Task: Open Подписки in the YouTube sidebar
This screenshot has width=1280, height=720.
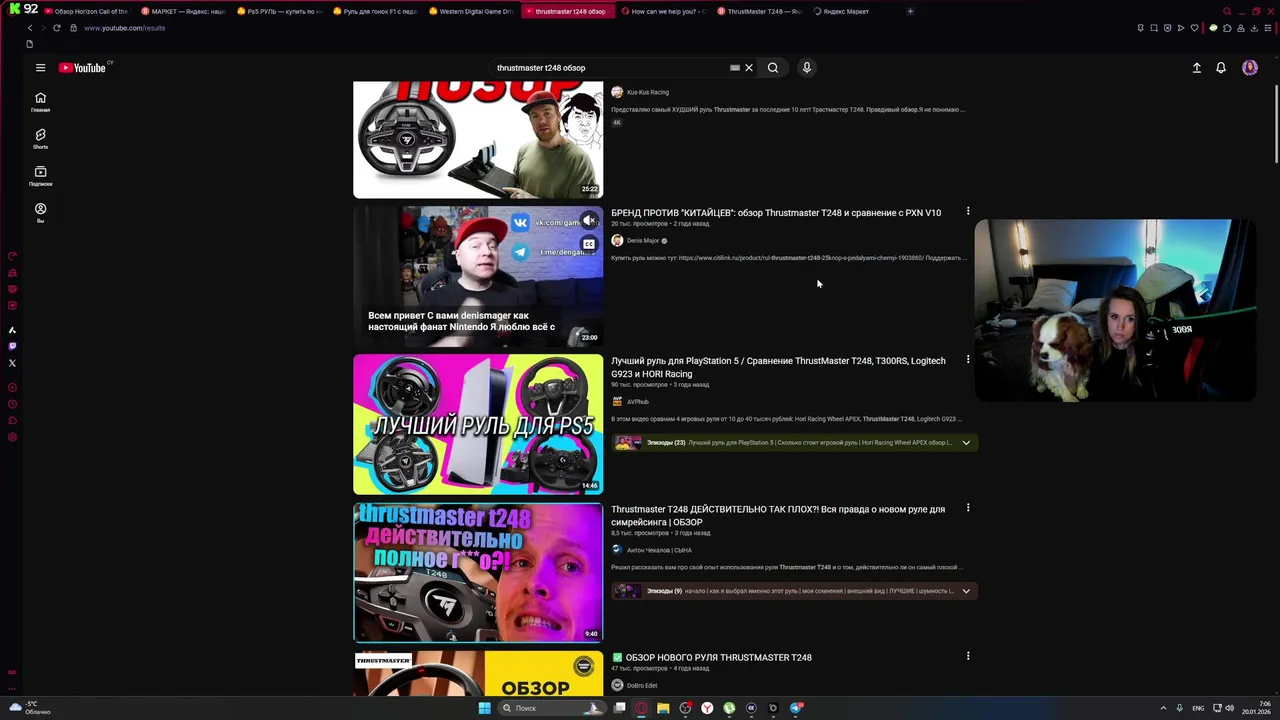Action: (40, 176)
